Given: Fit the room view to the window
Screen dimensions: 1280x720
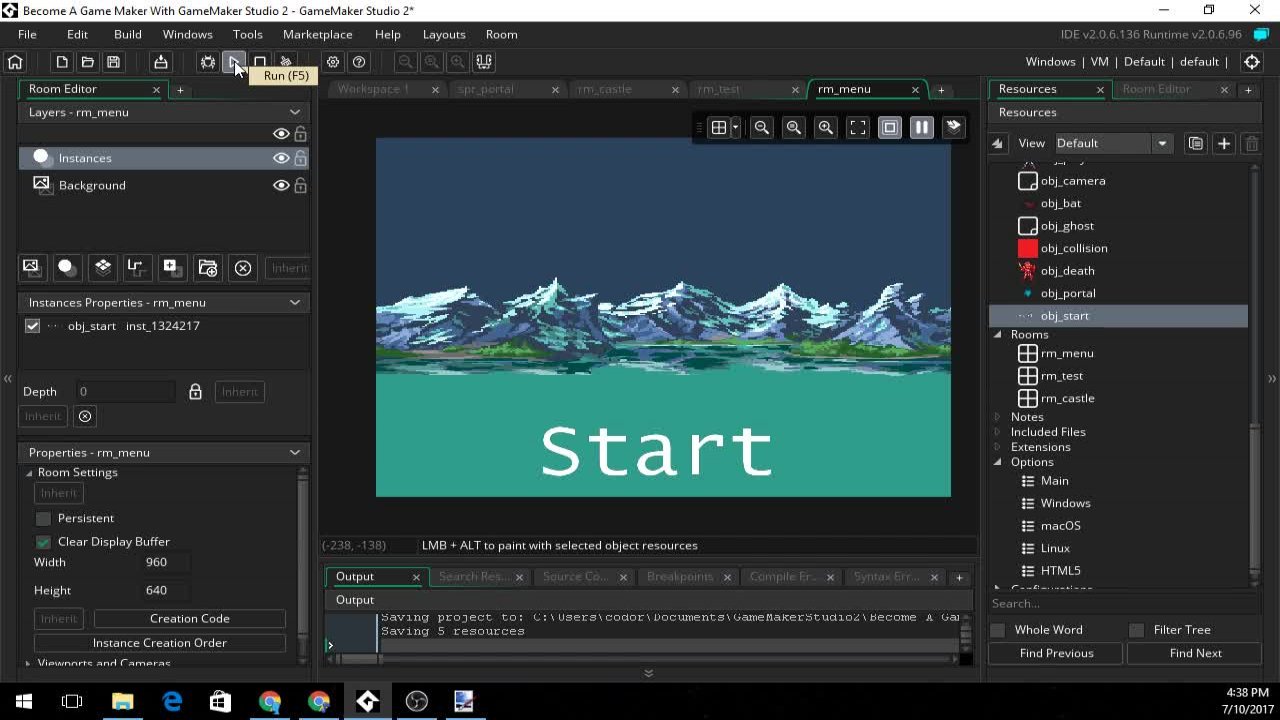Looking at the screenshot, I should [857, 127].
